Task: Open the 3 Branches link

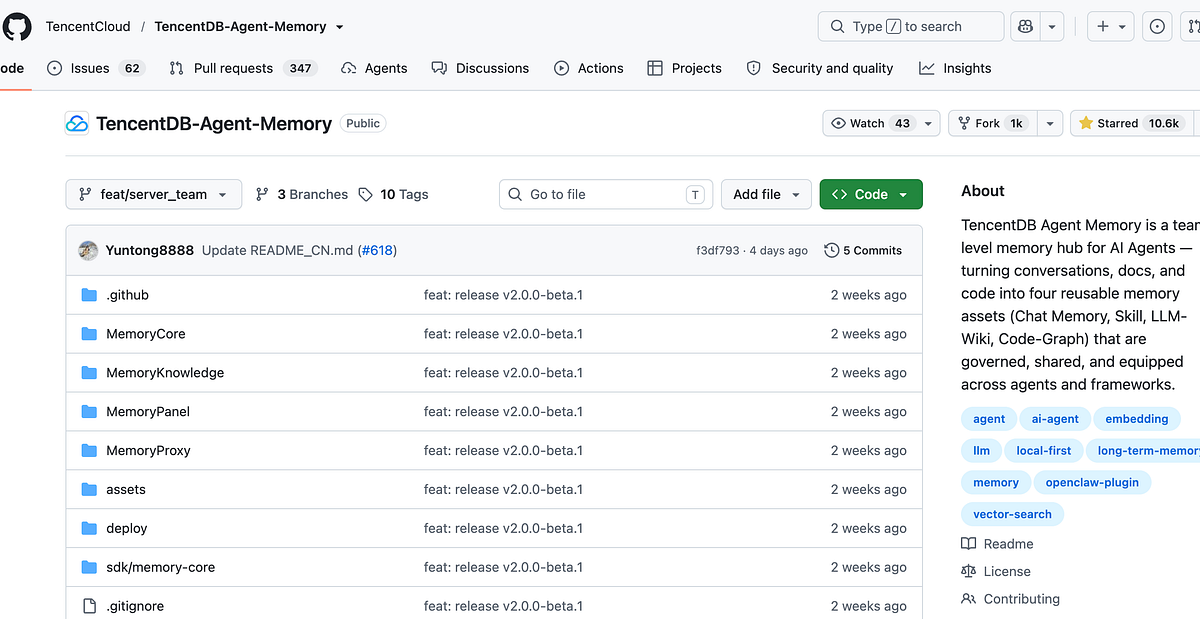Action: [302, 195]
